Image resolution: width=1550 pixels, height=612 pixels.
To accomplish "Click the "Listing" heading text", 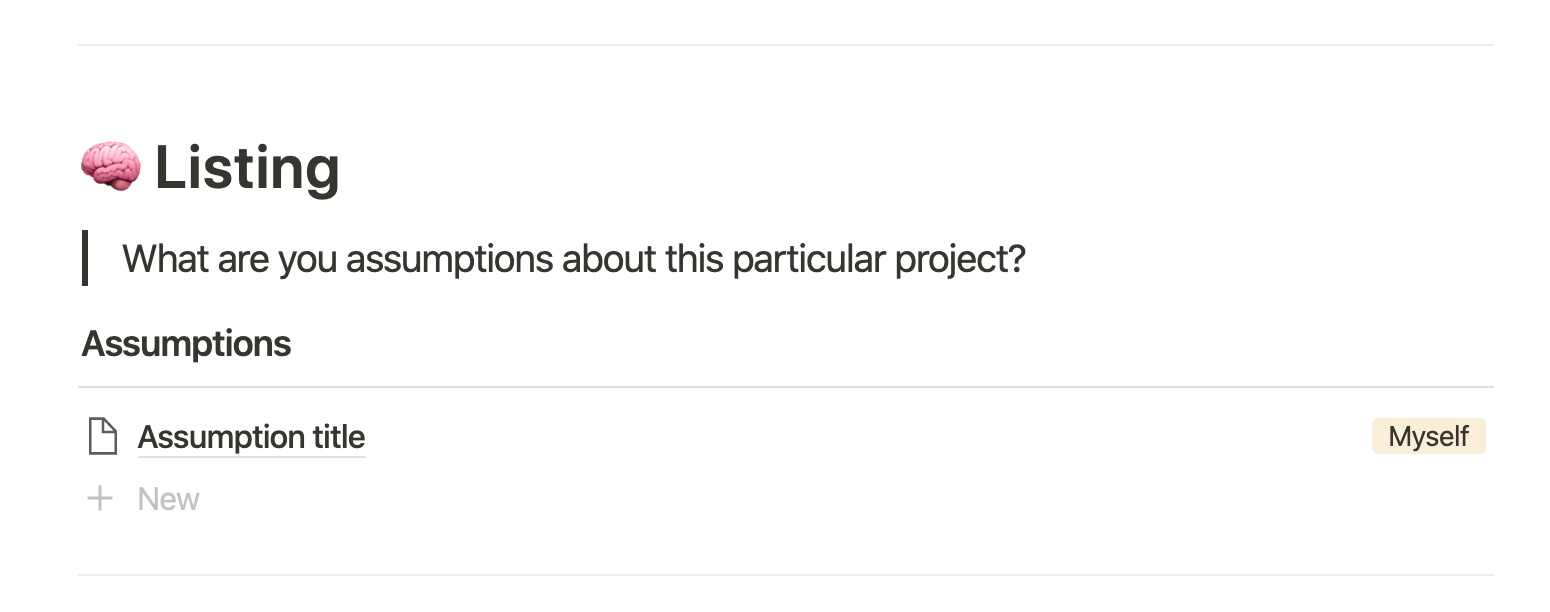I will pyautogui.click(x=247, y=167).
